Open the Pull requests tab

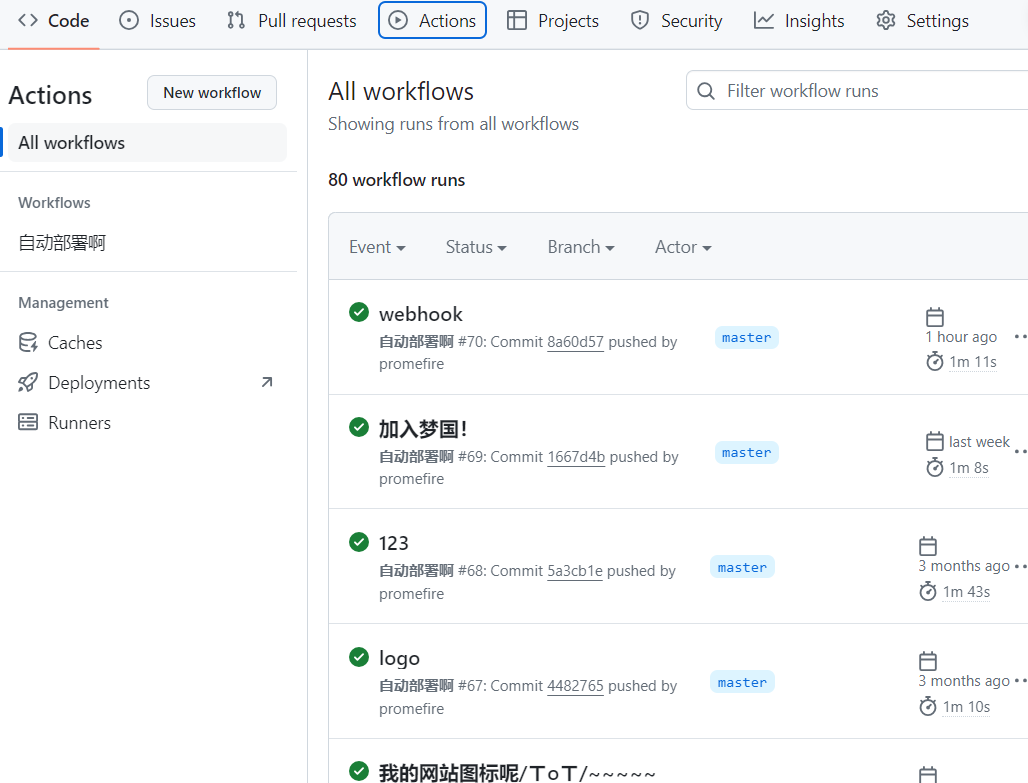tap(292, 21)
